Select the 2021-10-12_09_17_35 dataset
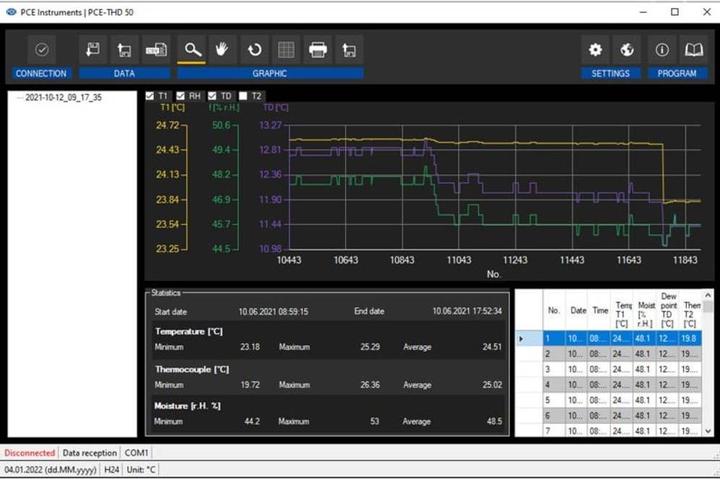This screenshot has height=479, width=720. click(x=63, y=97)
